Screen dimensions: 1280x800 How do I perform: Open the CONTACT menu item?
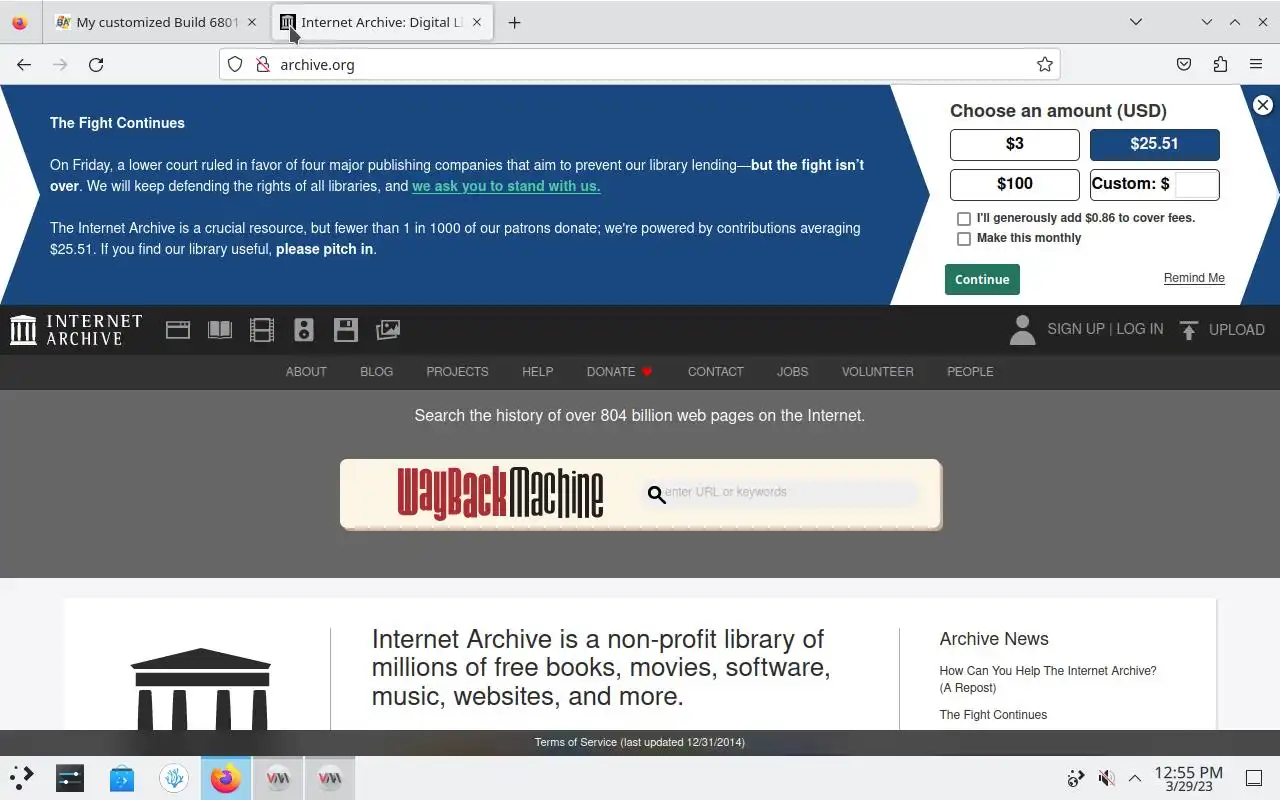point(715,372)
